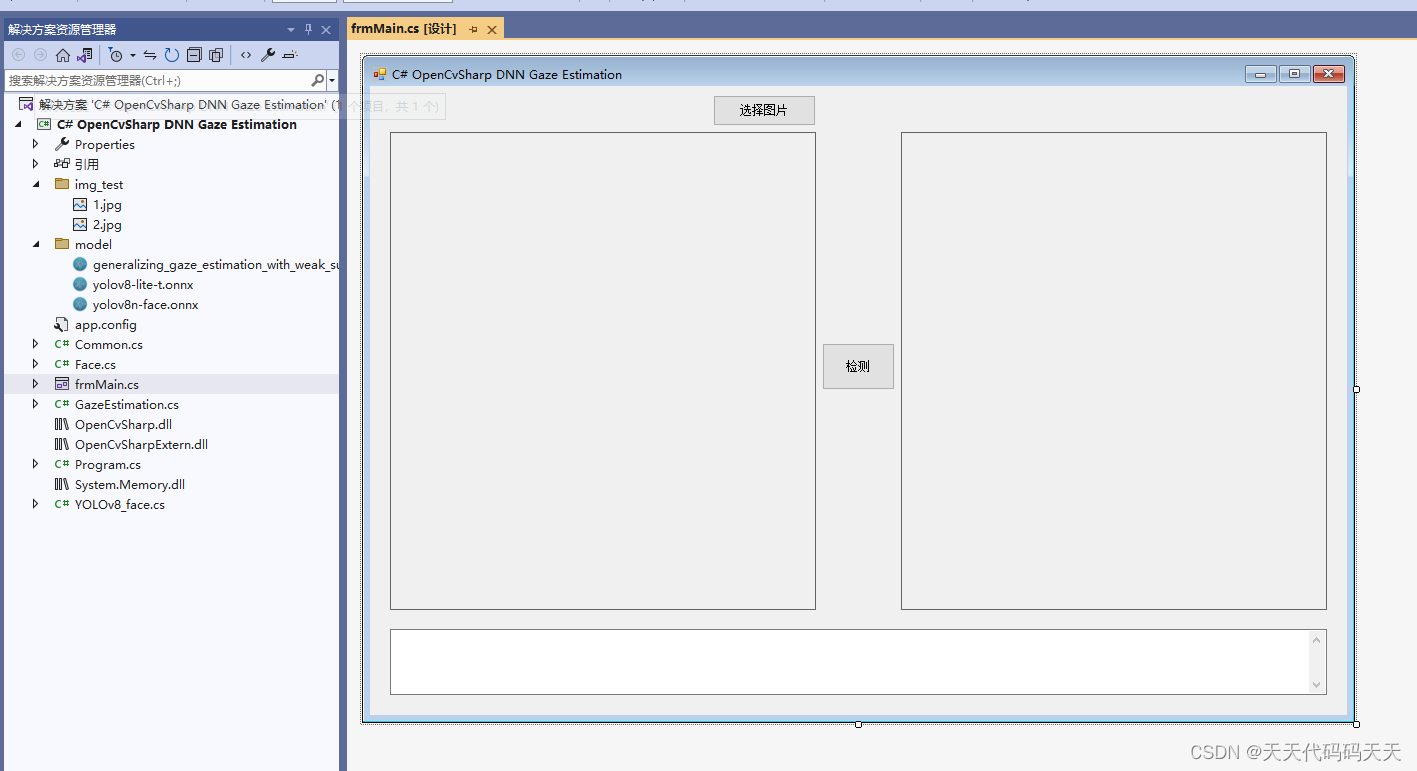Click the frmMain.cs form icon in tree

tap(62, 384)
